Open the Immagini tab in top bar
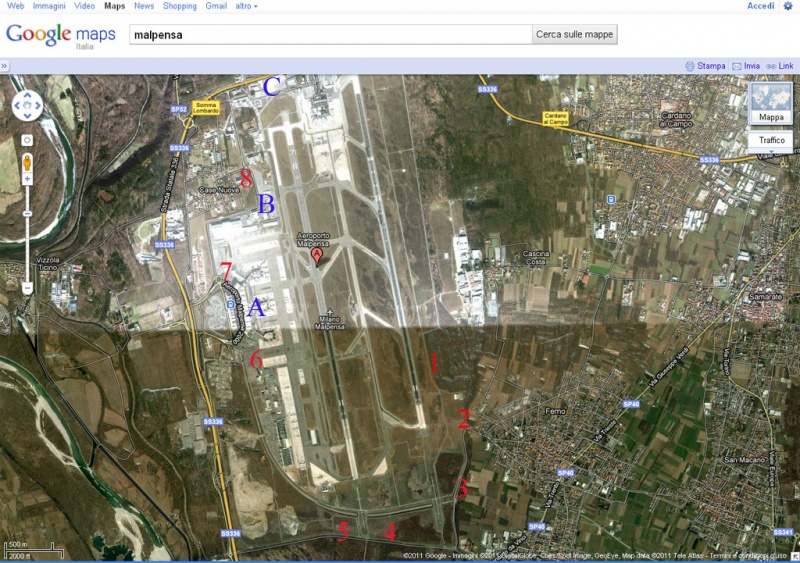800x563 pixels. 49,6
